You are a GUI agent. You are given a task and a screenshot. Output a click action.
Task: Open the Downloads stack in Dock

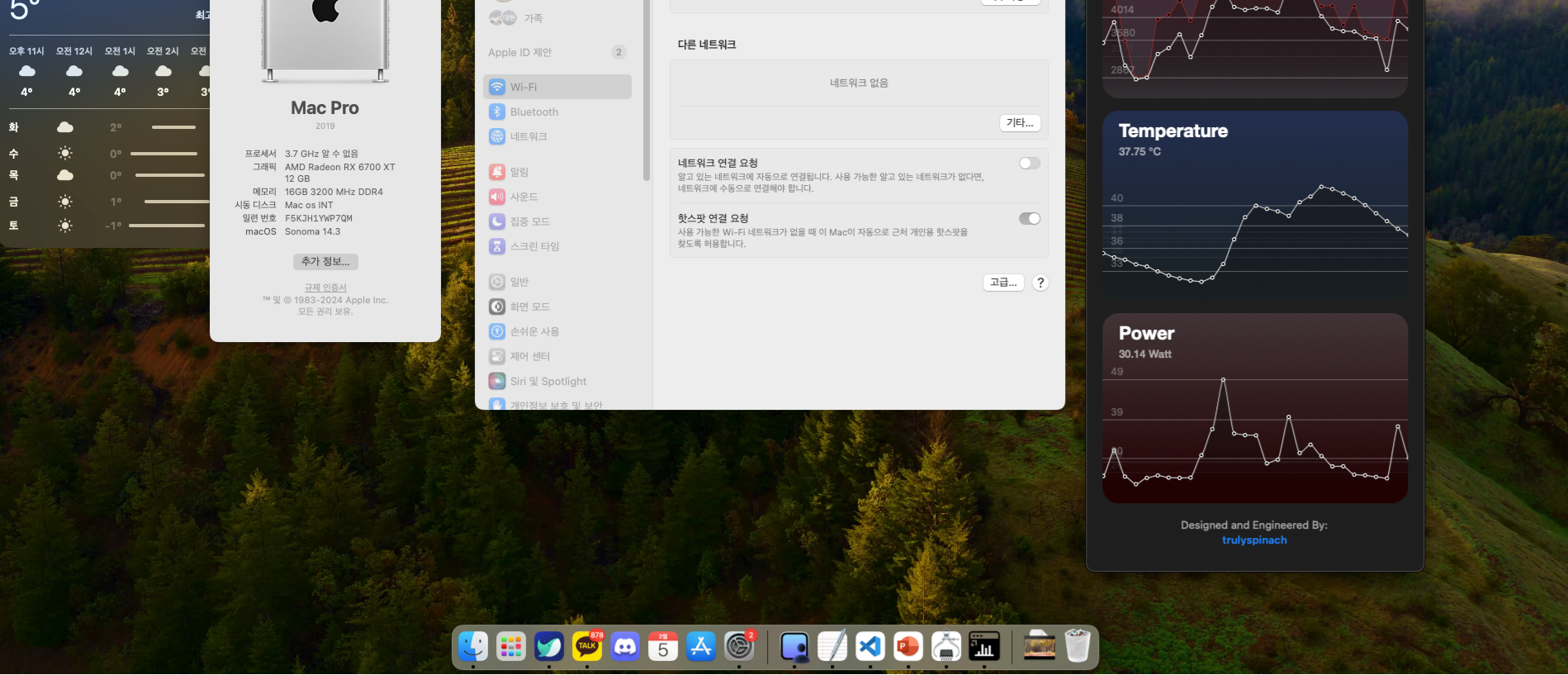(1040, 646)
